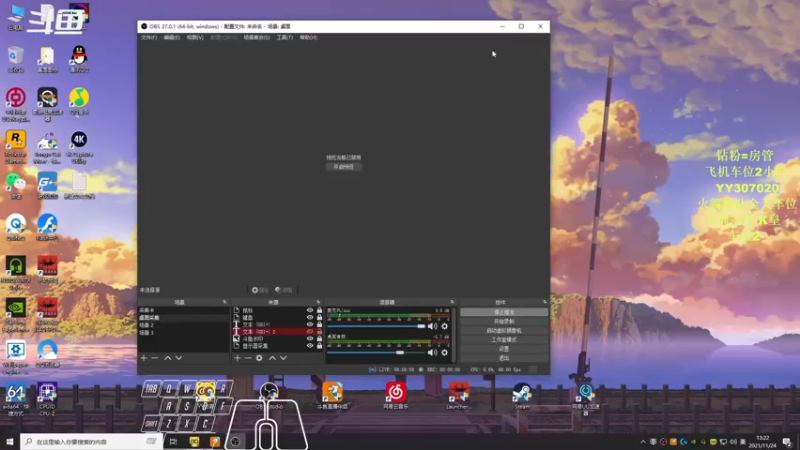Lock the 键盘 source

click(x=319, y=317)
